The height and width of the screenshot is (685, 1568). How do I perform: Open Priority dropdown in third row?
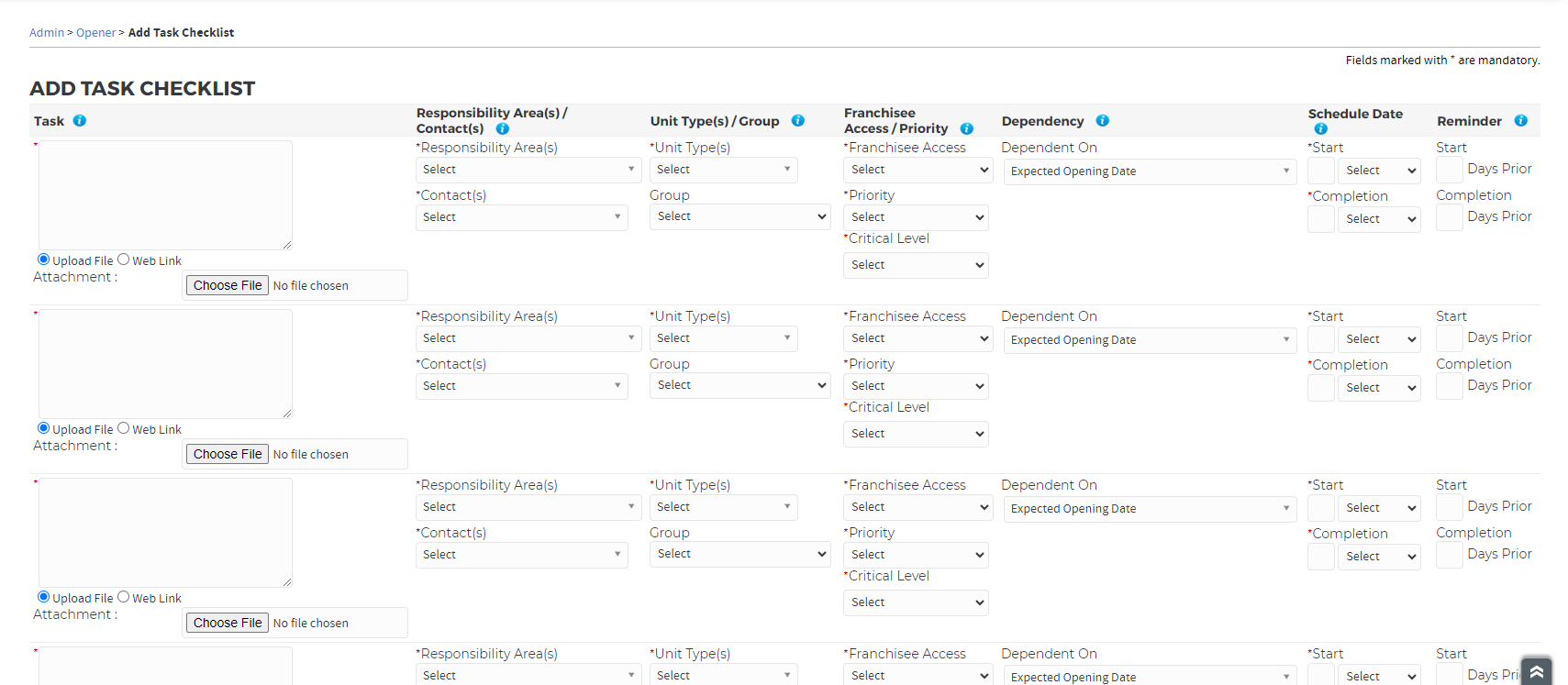point(916,555)
